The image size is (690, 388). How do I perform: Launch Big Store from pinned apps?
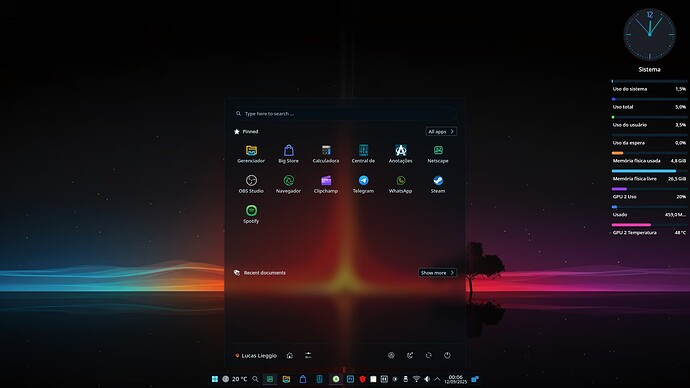pos(289,154)
